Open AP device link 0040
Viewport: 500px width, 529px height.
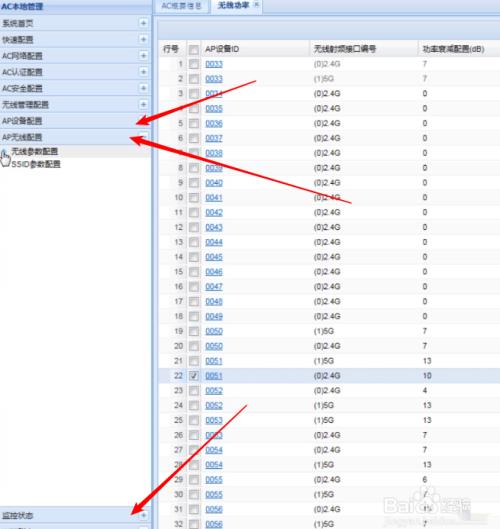(214, 183)
